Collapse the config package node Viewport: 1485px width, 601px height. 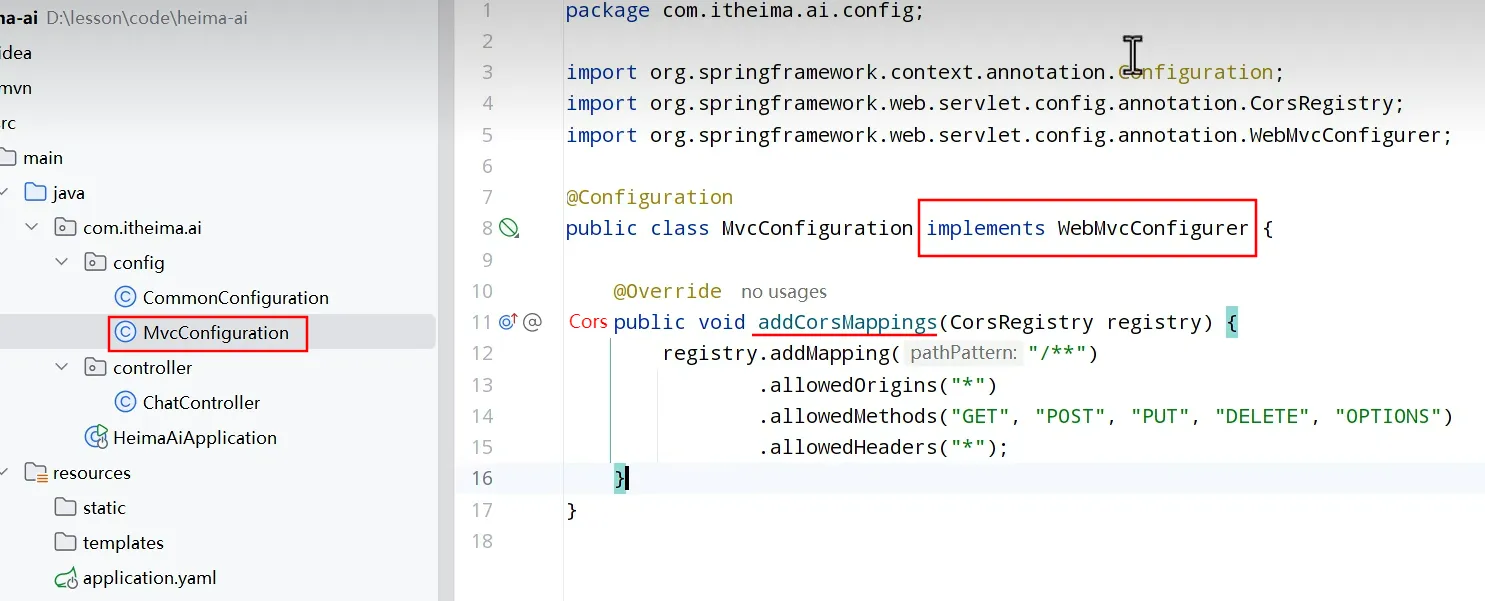pyautogui.click(x=62, y=263)
